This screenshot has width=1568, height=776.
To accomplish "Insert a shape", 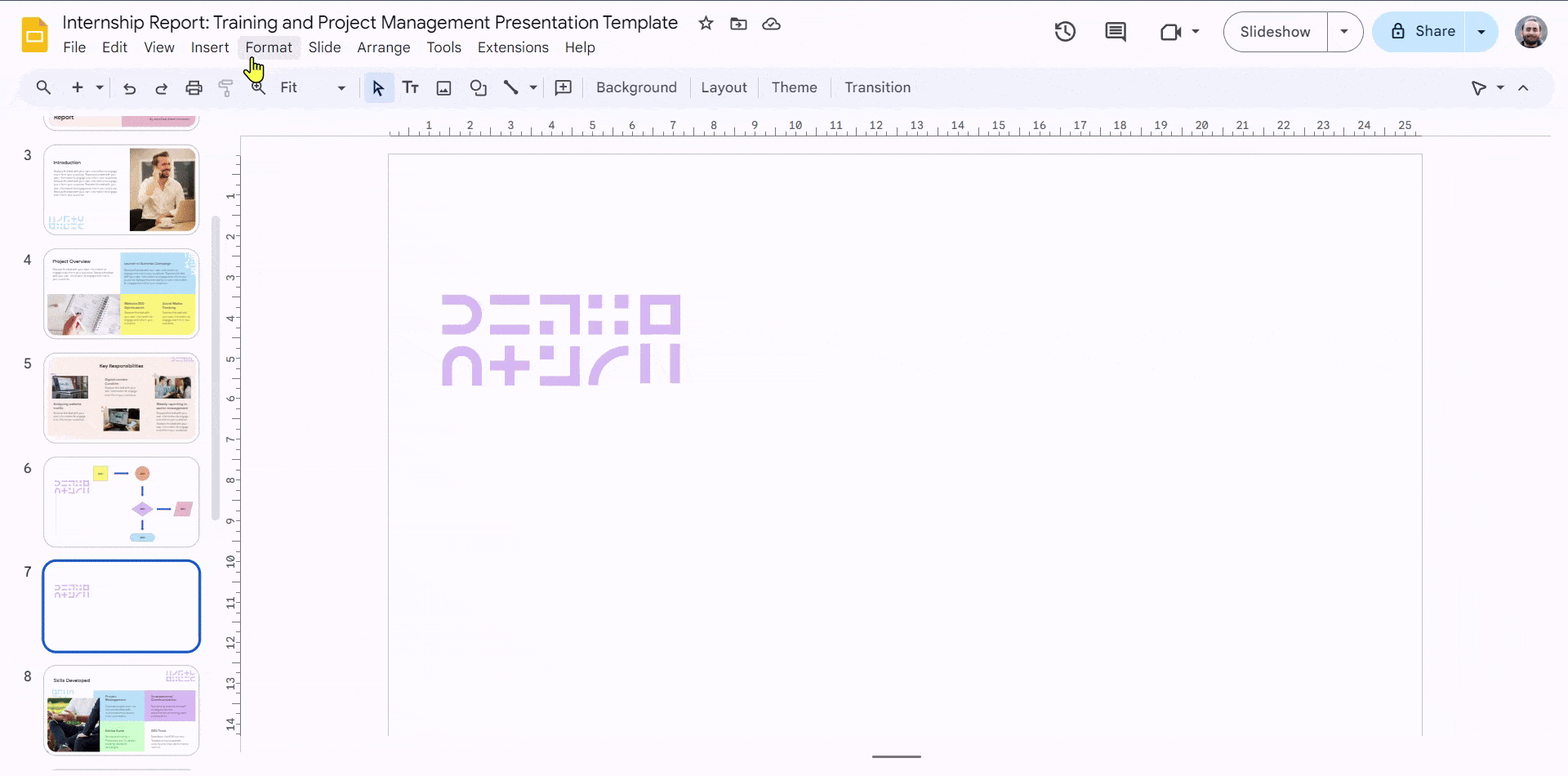I will (478, 87).
